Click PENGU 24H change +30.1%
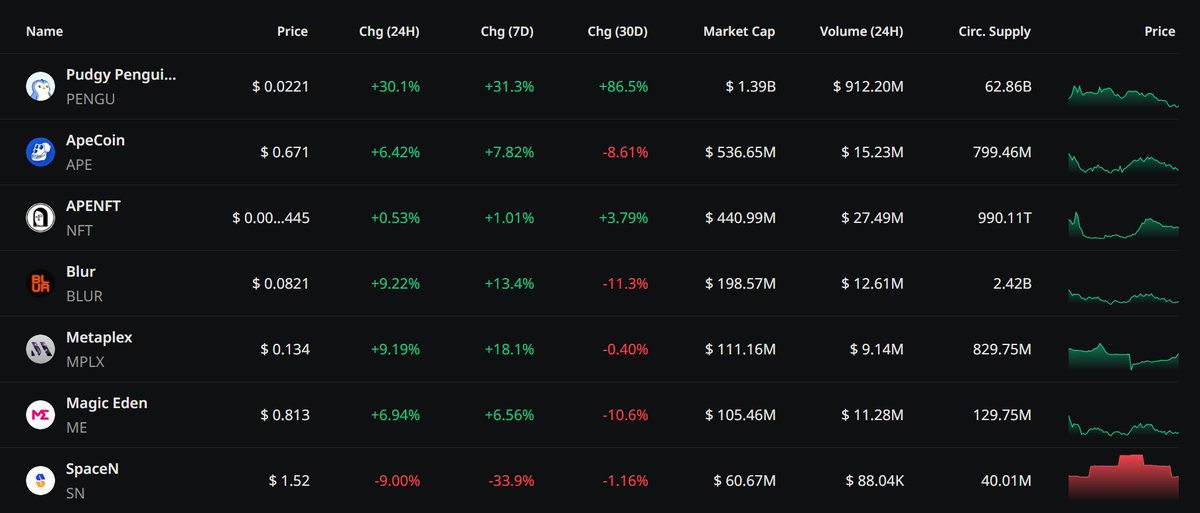The height and width of the screenshot is (513, 1200). point(395,87)
